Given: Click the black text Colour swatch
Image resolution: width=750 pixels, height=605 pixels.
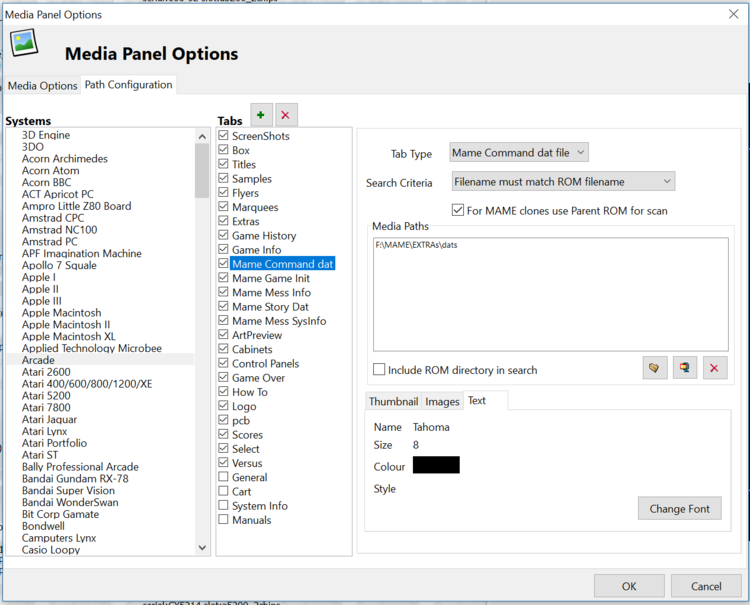Looking at the screenshot, I should [436, 465].
